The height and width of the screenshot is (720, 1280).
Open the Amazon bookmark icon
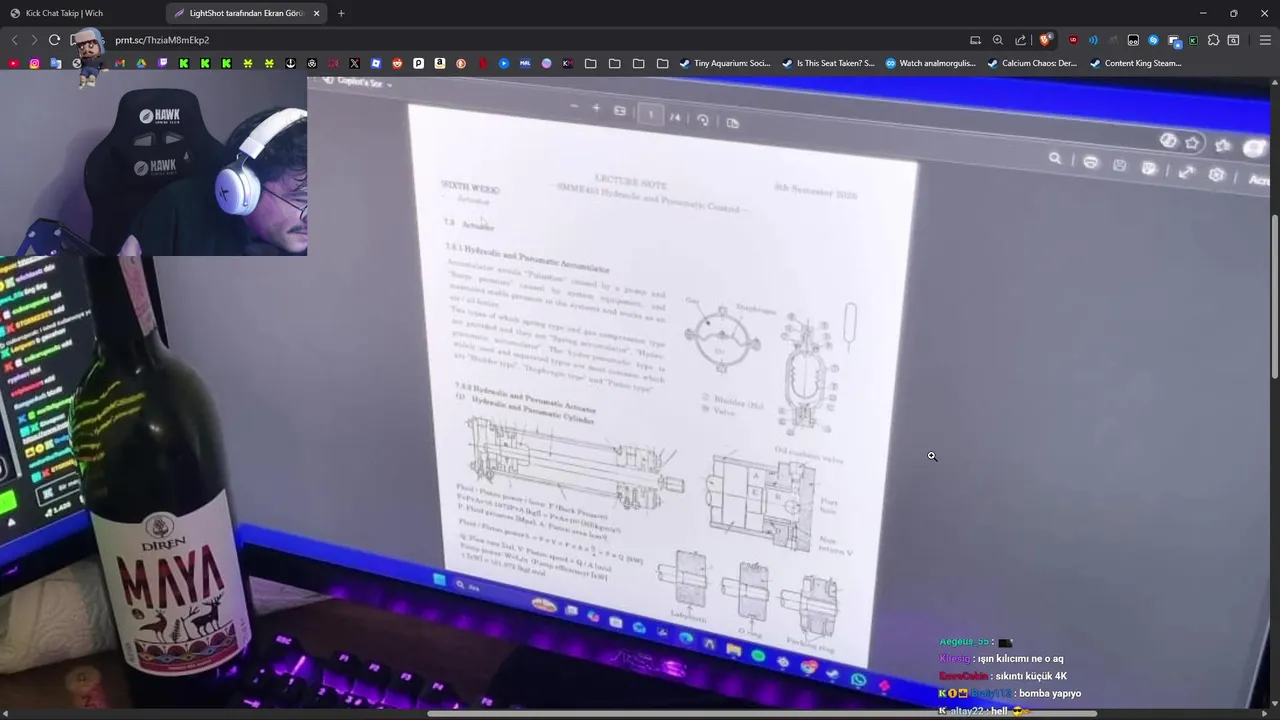[x=439, y=63]
